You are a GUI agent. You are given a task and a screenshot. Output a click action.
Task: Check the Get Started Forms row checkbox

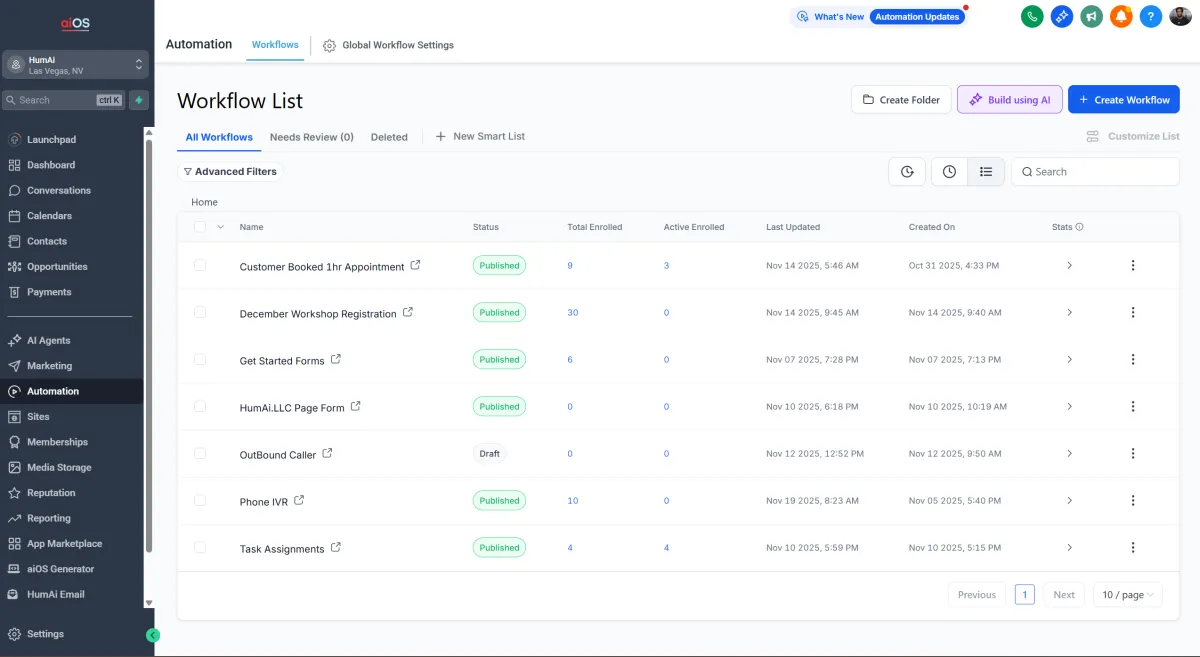(x=200, y=359)
